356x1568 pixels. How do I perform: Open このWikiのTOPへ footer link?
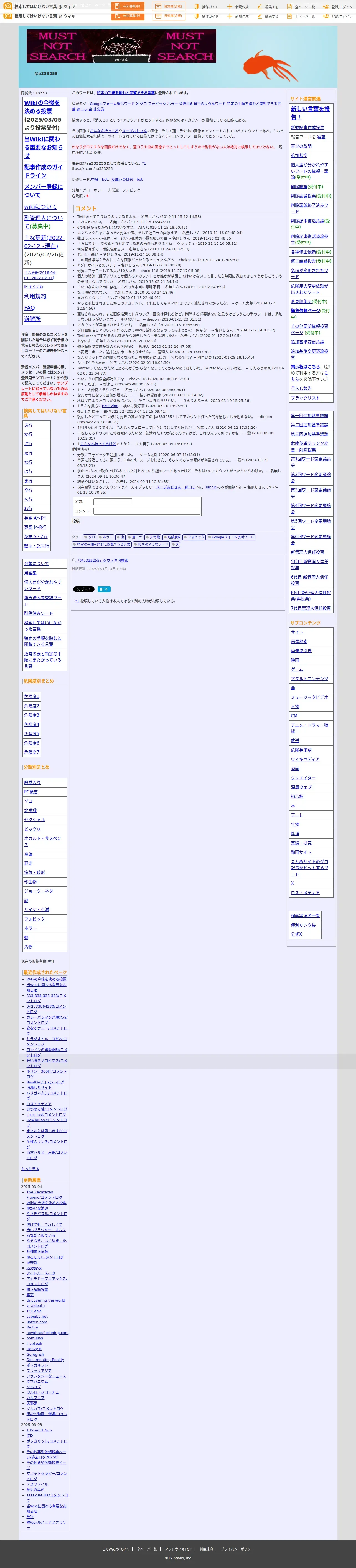(115, 1549)
